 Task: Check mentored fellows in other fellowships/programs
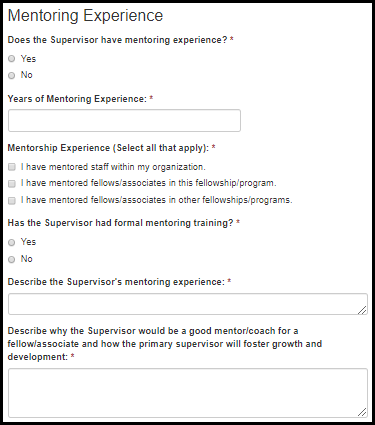12,201
